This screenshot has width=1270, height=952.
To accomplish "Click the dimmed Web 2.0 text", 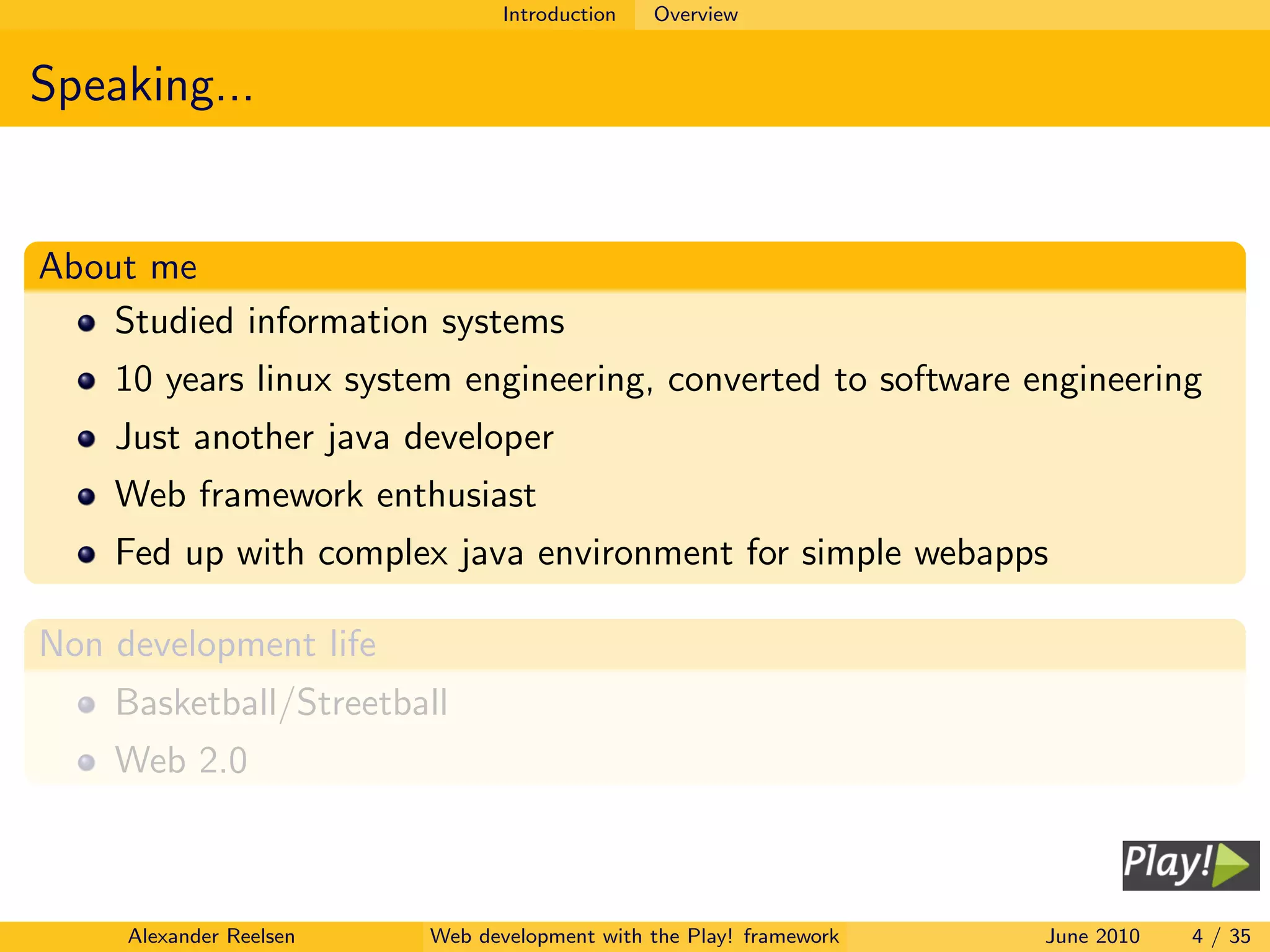I will (181, 760).
